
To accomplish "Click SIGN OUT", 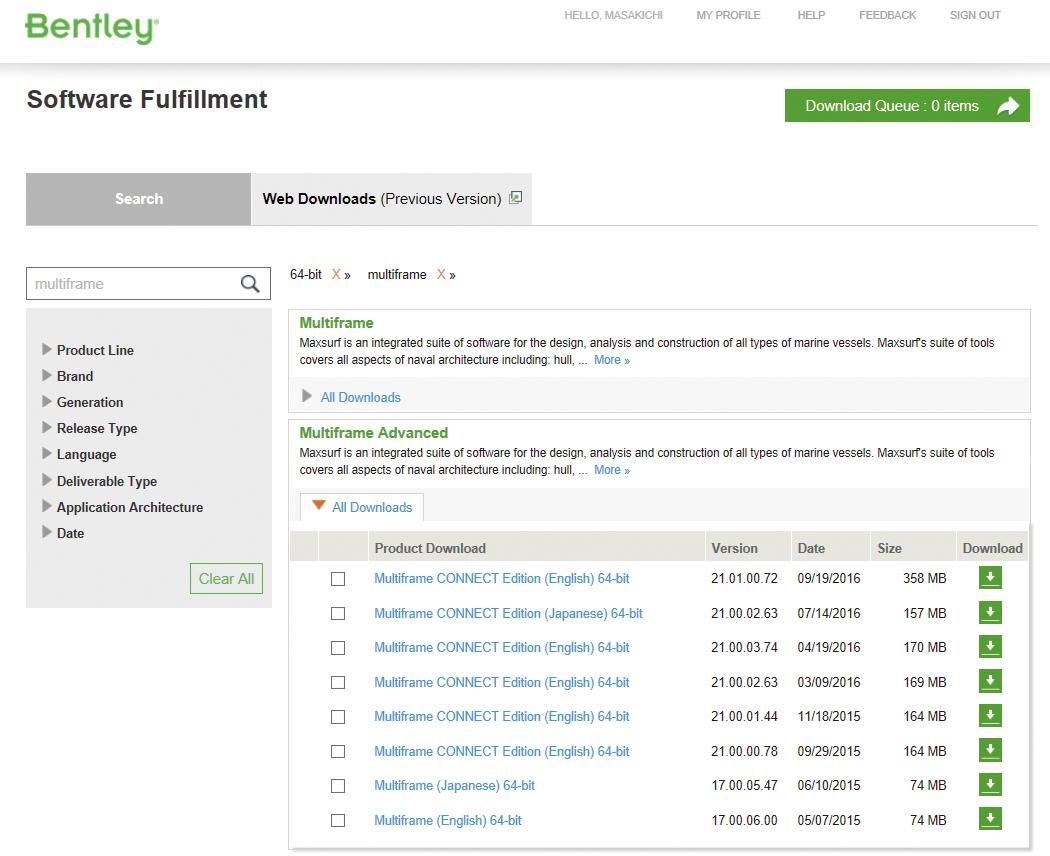I will [975, 15].
